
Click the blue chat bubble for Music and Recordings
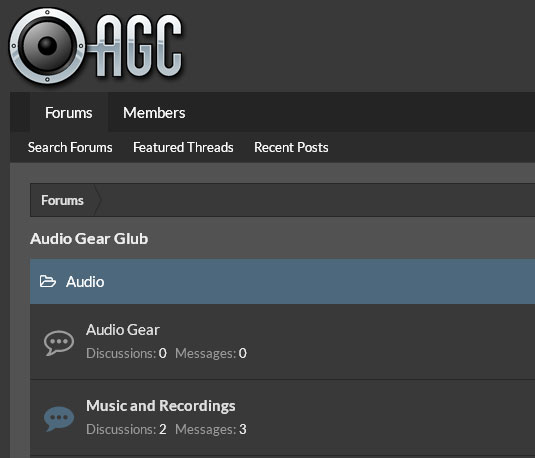coord(59,418)
